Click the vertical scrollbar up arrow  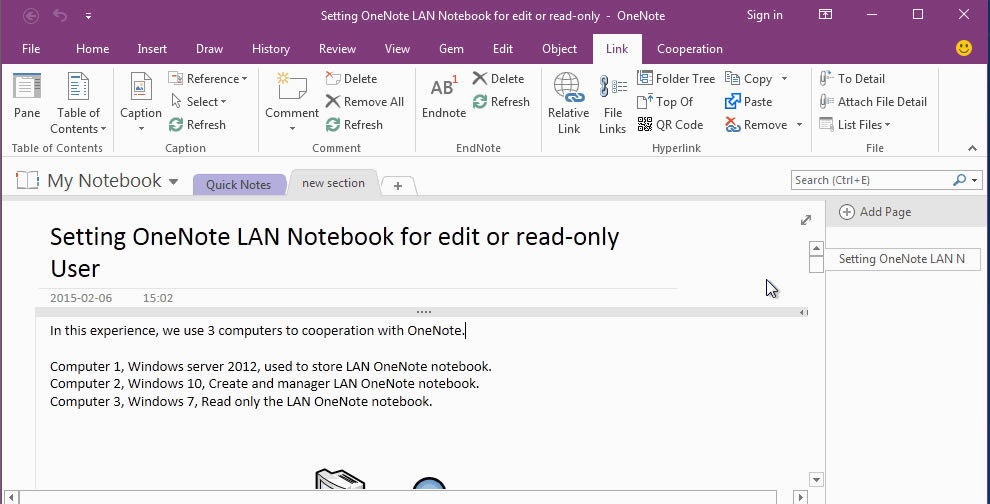point(816,248)
